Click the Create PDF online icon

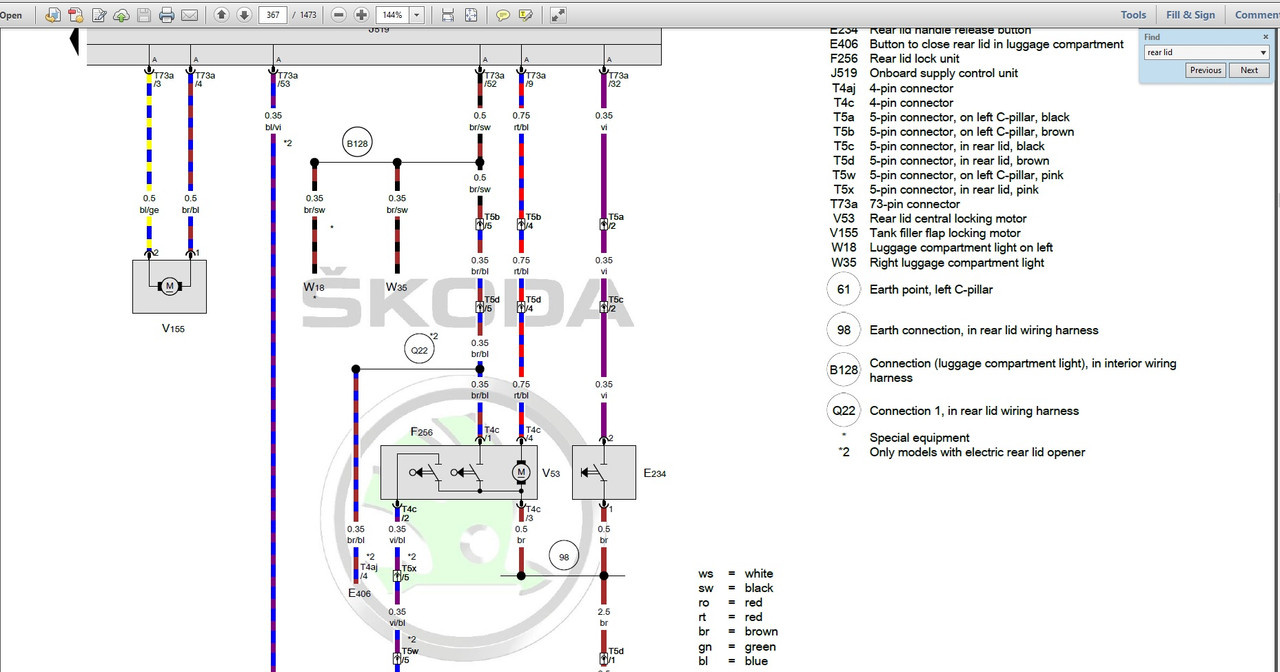[53, 15]
